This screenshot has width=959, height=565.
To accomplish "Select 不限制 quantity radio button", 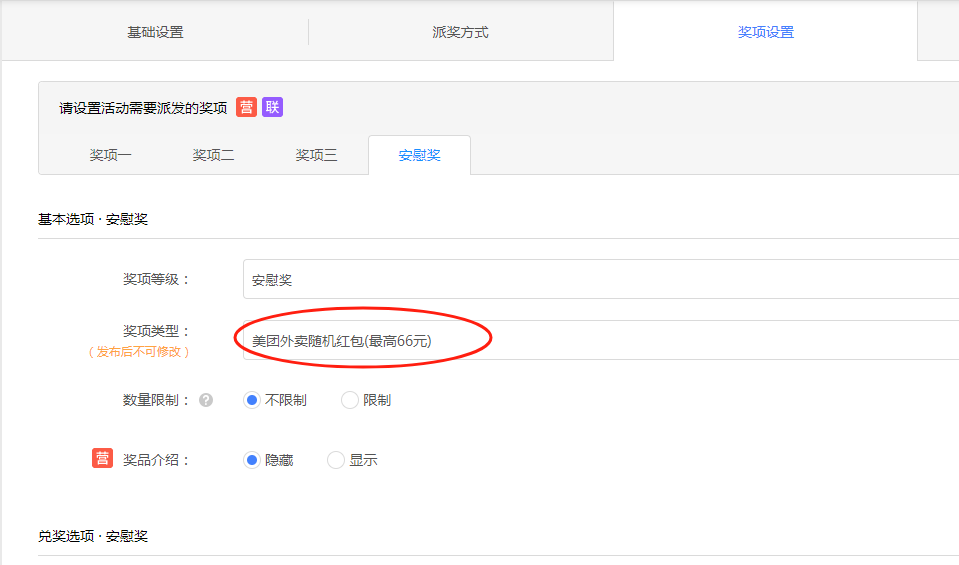I will click(x=251, y=400).
